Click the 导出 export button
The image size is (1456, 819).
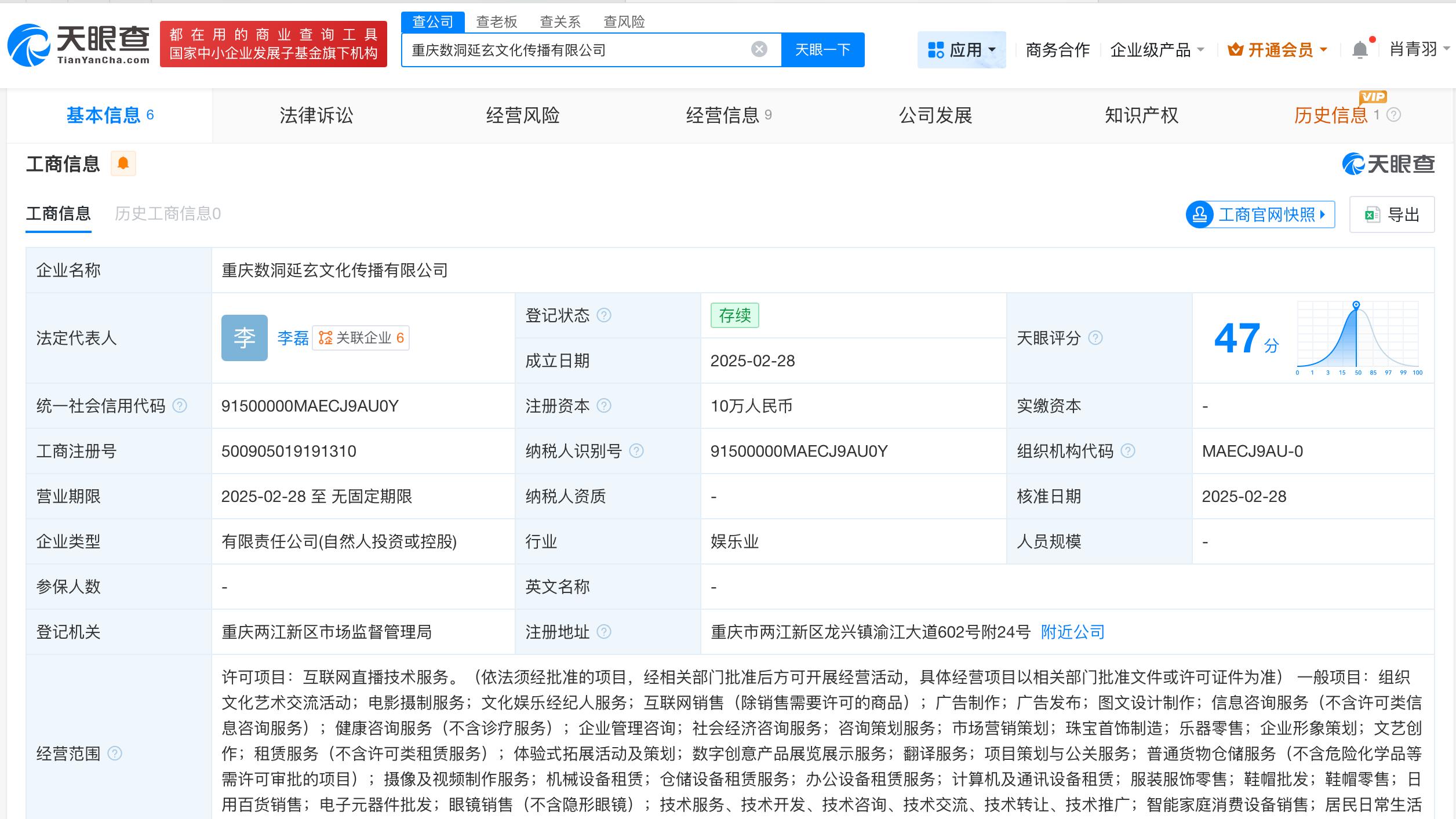(1392, 215)
